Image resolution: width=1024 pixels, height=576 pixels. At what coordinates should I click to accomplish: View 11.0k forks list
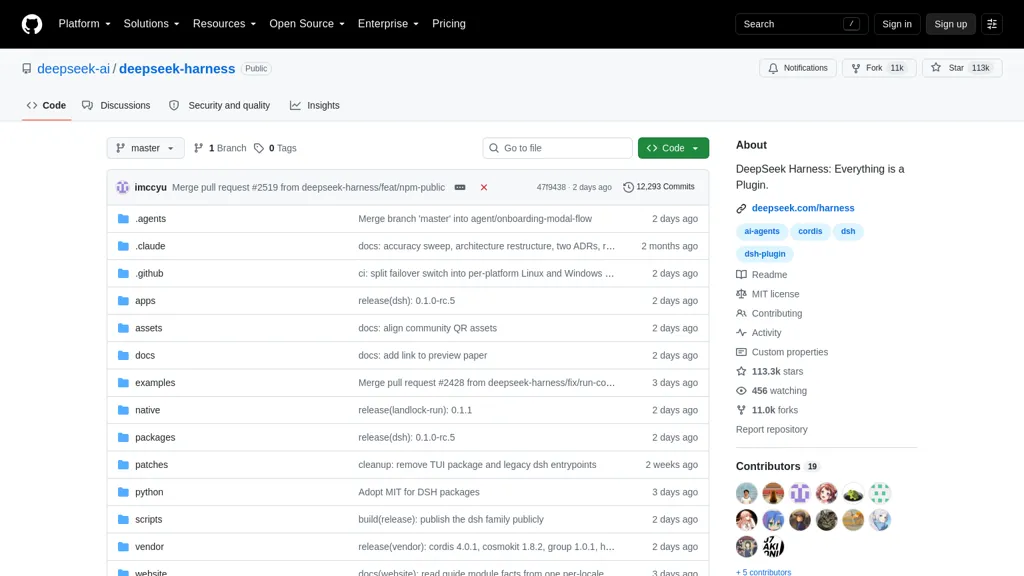(767, 410)
